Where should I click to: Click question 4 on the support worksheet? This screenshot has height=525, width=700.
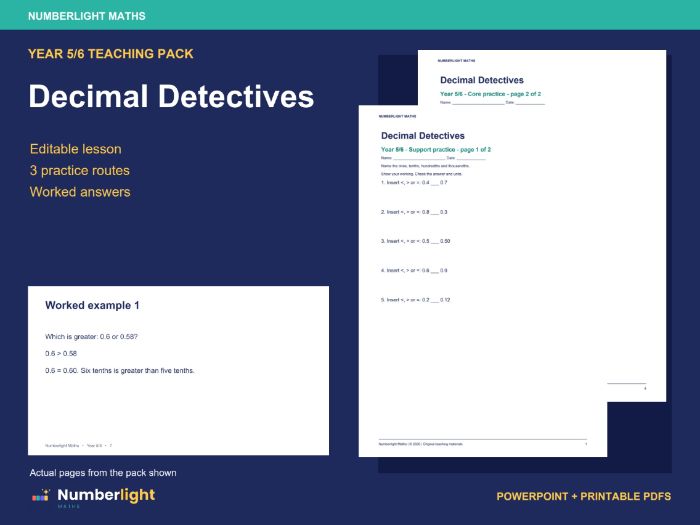pyautogui.click(x=414, y=271)
